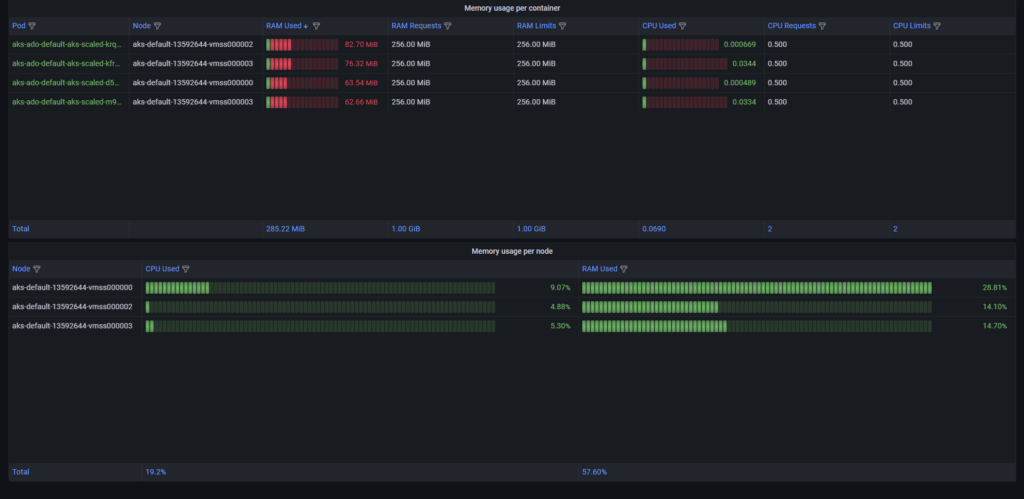
Task: Open filter for Node column in container table
Action: point(158,26)
